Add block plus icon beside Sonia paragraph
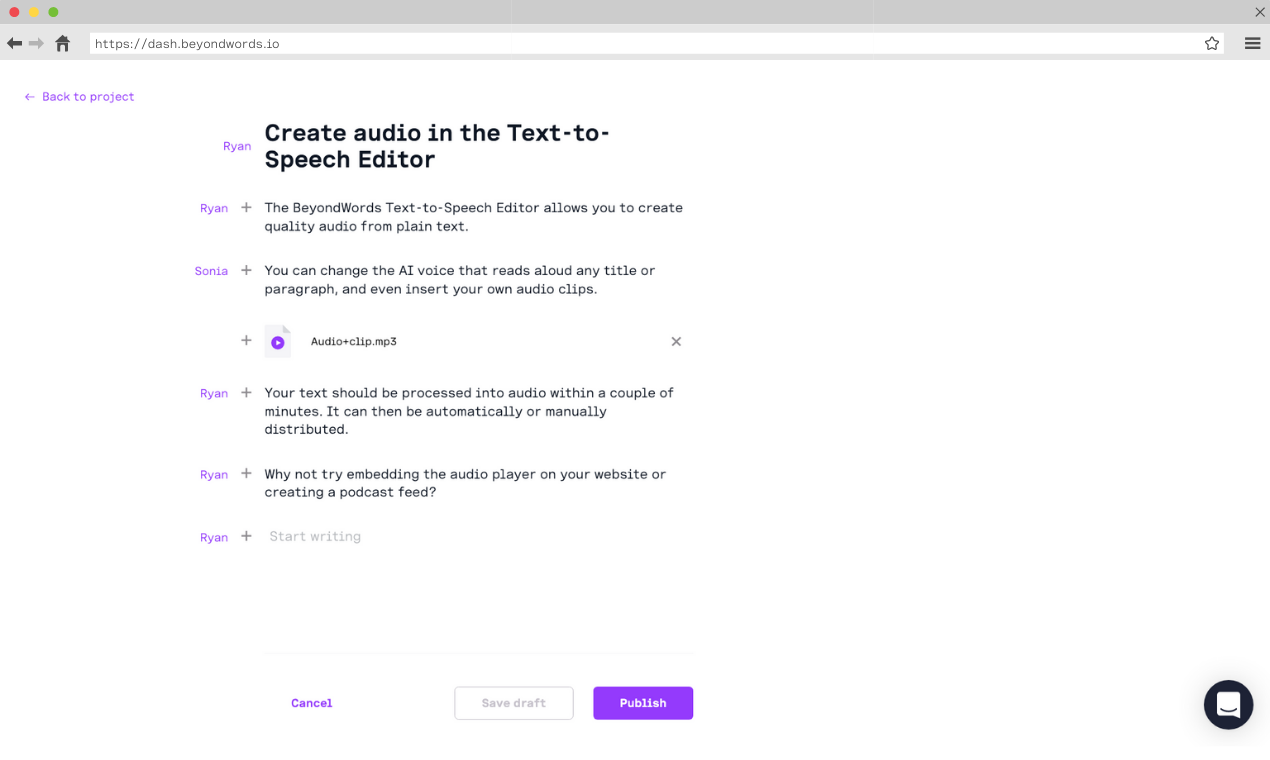Screen dimensions: 1270x760 click(x=246, y=270)
